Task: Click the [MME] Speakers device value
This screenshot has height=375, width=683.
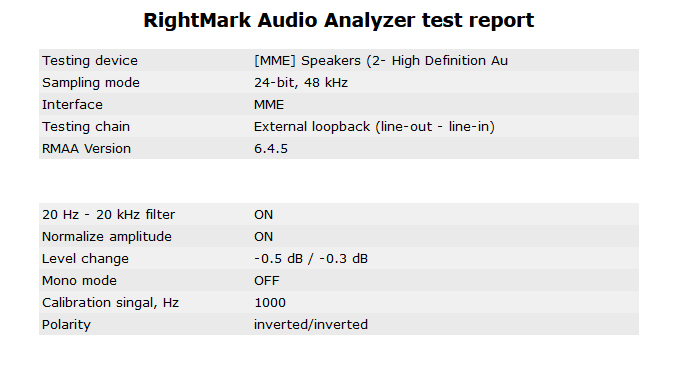Action: 381,61
